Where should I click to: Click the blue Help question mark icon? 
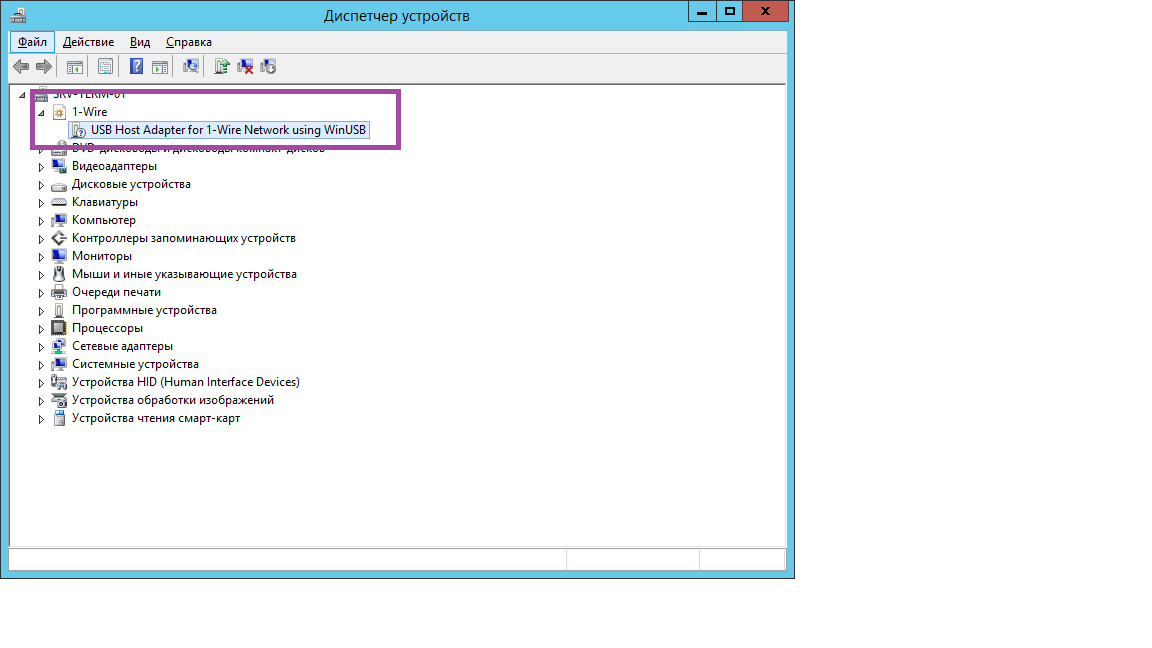(x=136, y=67)
